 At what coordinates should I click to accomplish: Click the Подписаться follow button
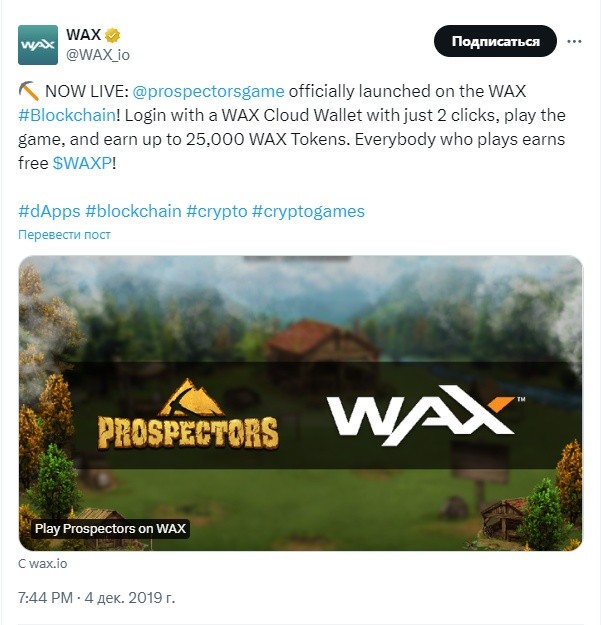(x=495, y=41)
